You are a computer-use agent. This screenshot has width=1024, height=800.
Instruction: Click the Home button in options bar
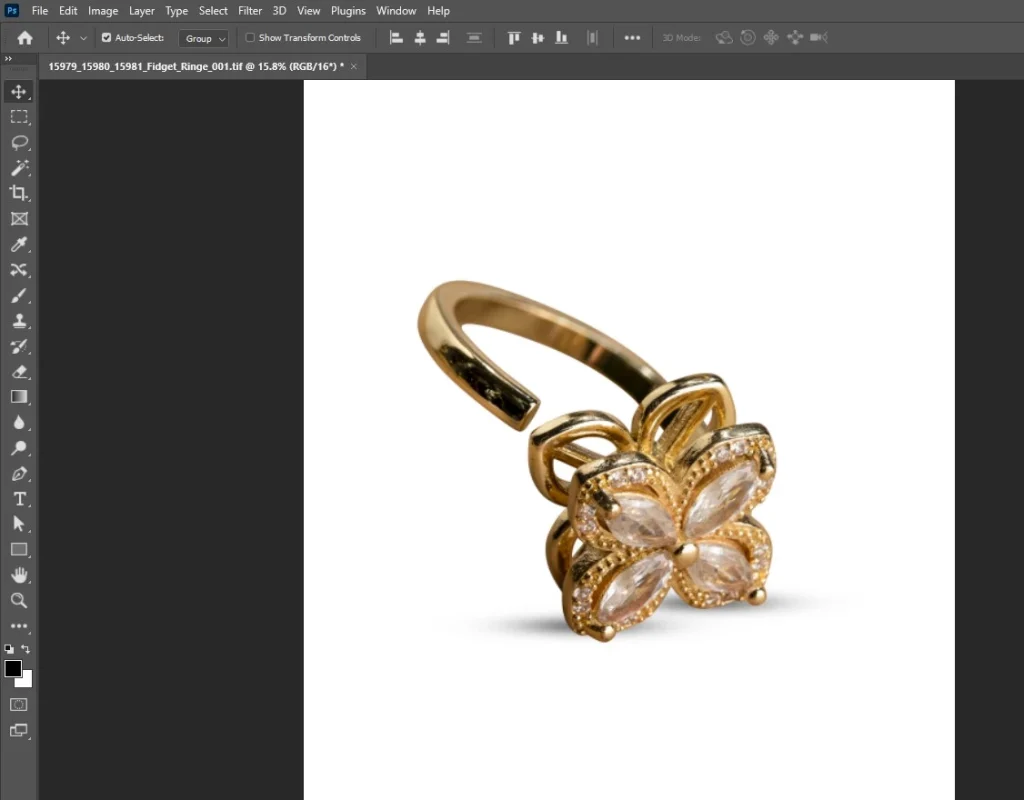25,38
